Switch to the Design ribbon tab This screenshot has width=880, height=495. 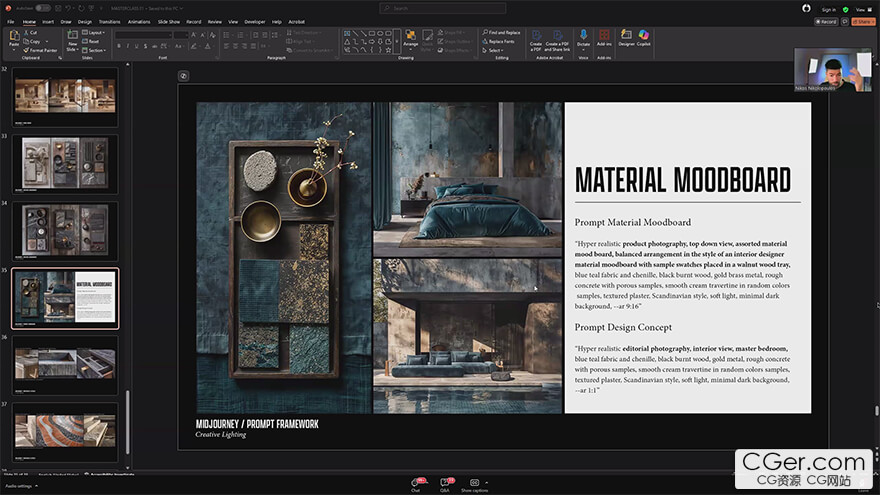(85, 22)
